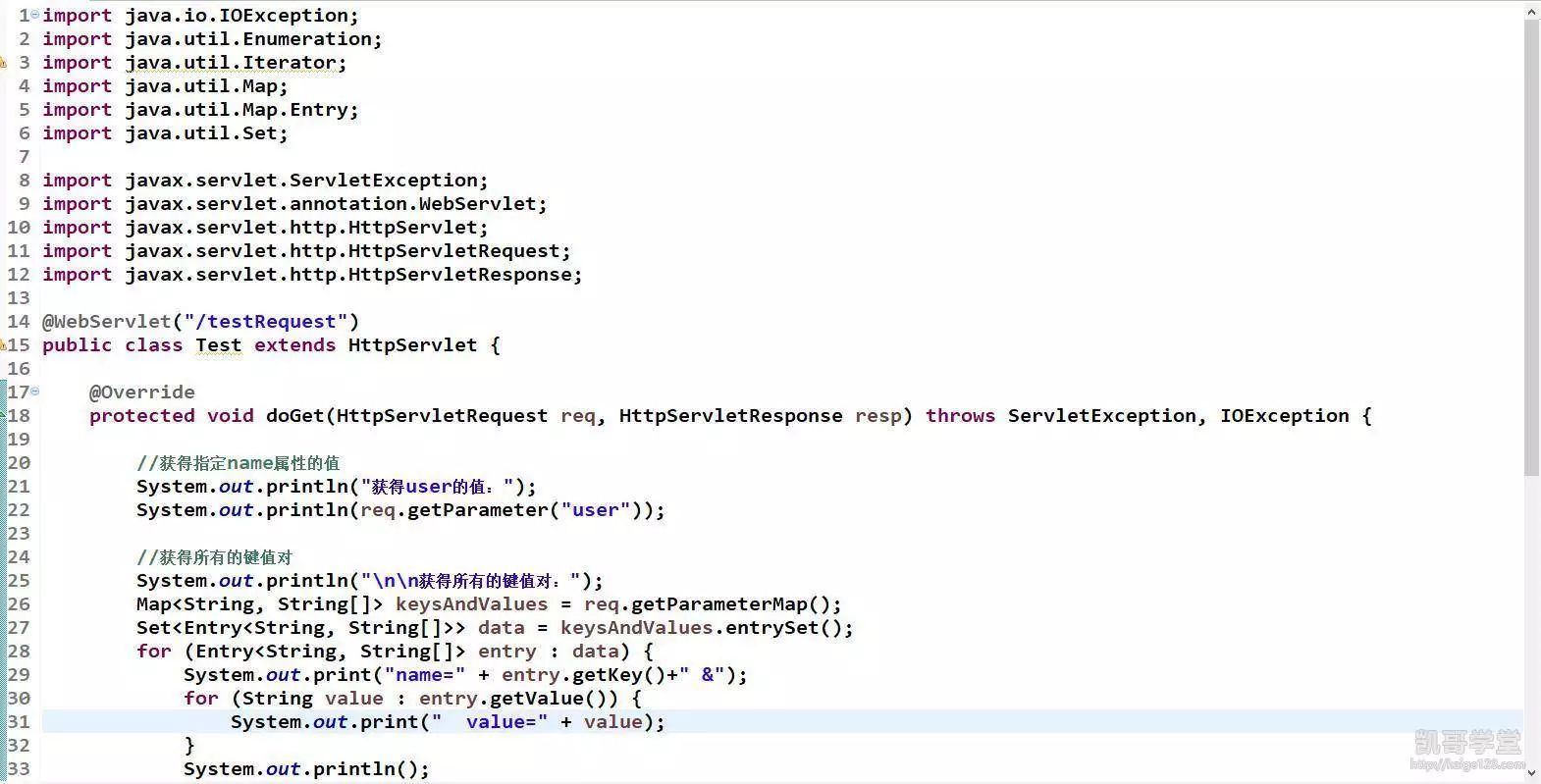
Task: Click 'extends' keyword on line 15
Action: tap(294, 345)
